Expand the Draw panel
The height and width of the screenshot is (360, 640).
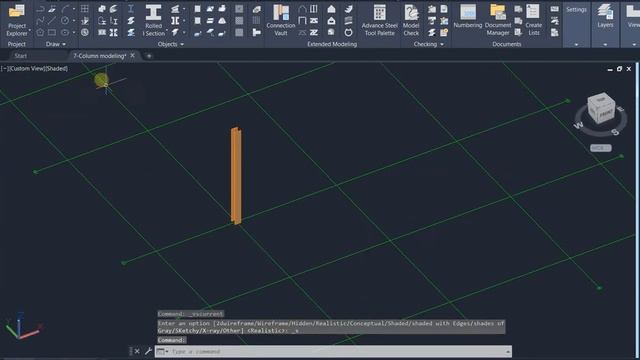(56, 44)
